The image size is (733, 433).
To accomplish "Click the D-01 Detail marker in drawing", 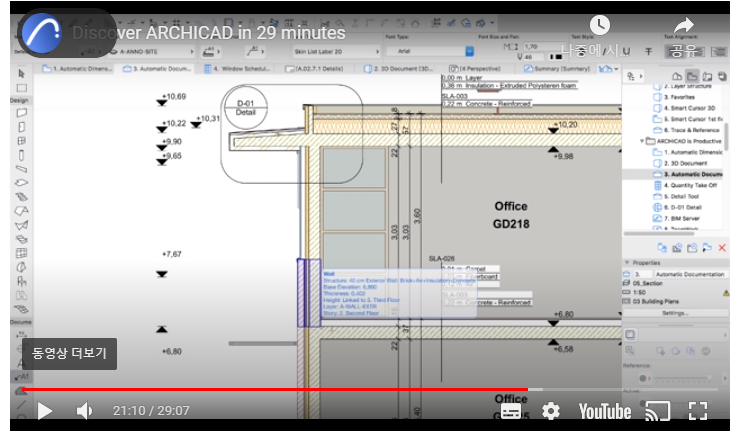I will [x=245, y=108].
